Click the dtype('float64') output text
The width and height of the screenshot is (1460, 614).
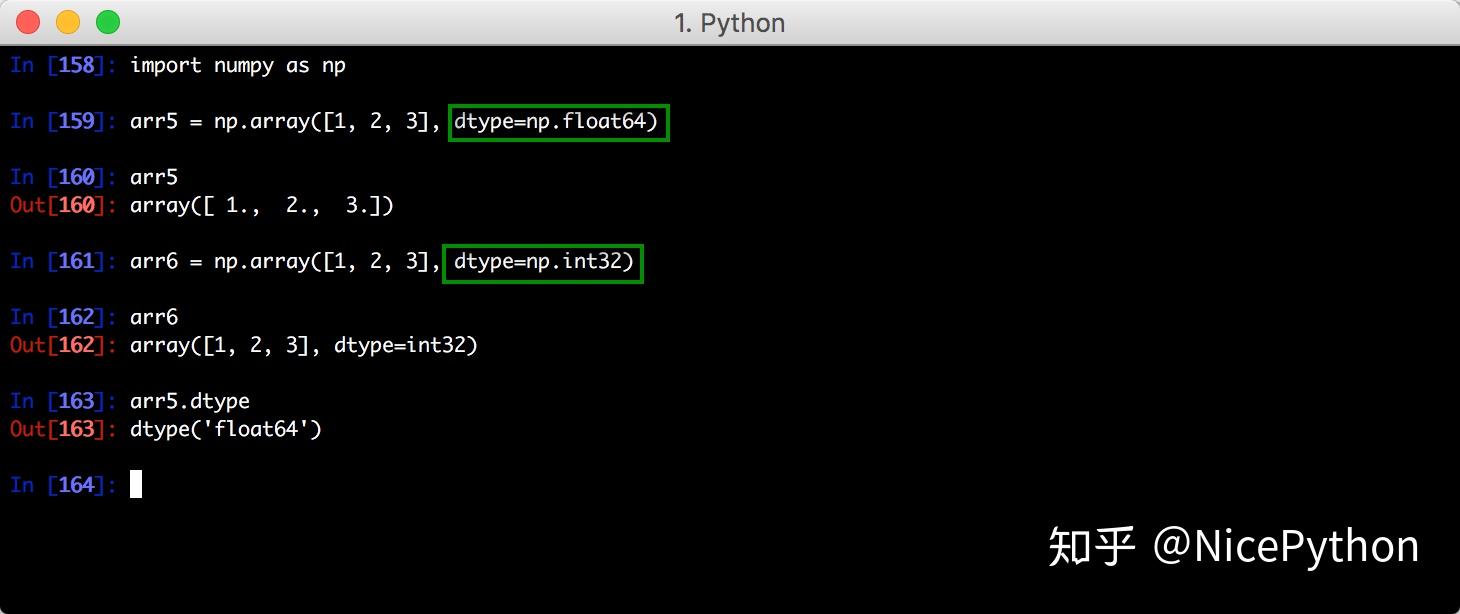(226, 430)
